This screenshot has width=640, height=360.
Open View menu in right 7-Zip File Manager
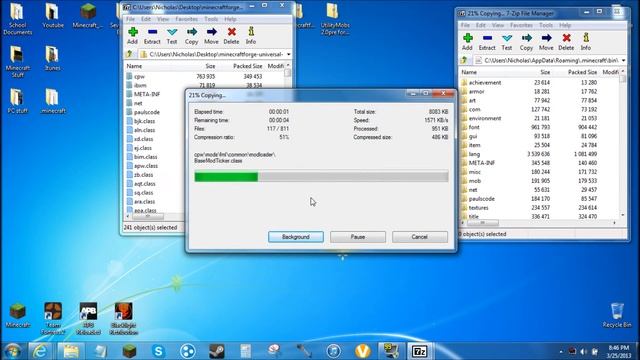tap(498, 25)
